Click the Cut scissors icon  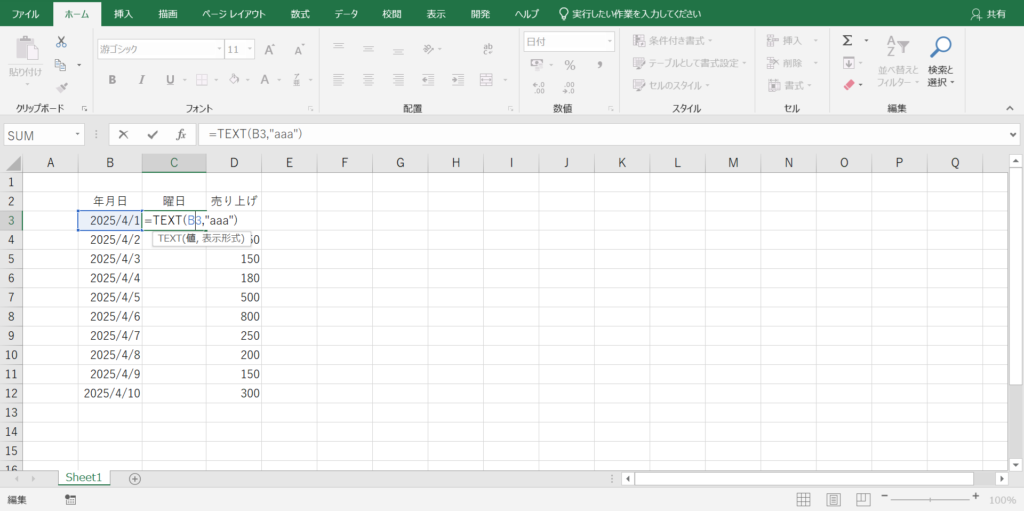pos(61,42)
